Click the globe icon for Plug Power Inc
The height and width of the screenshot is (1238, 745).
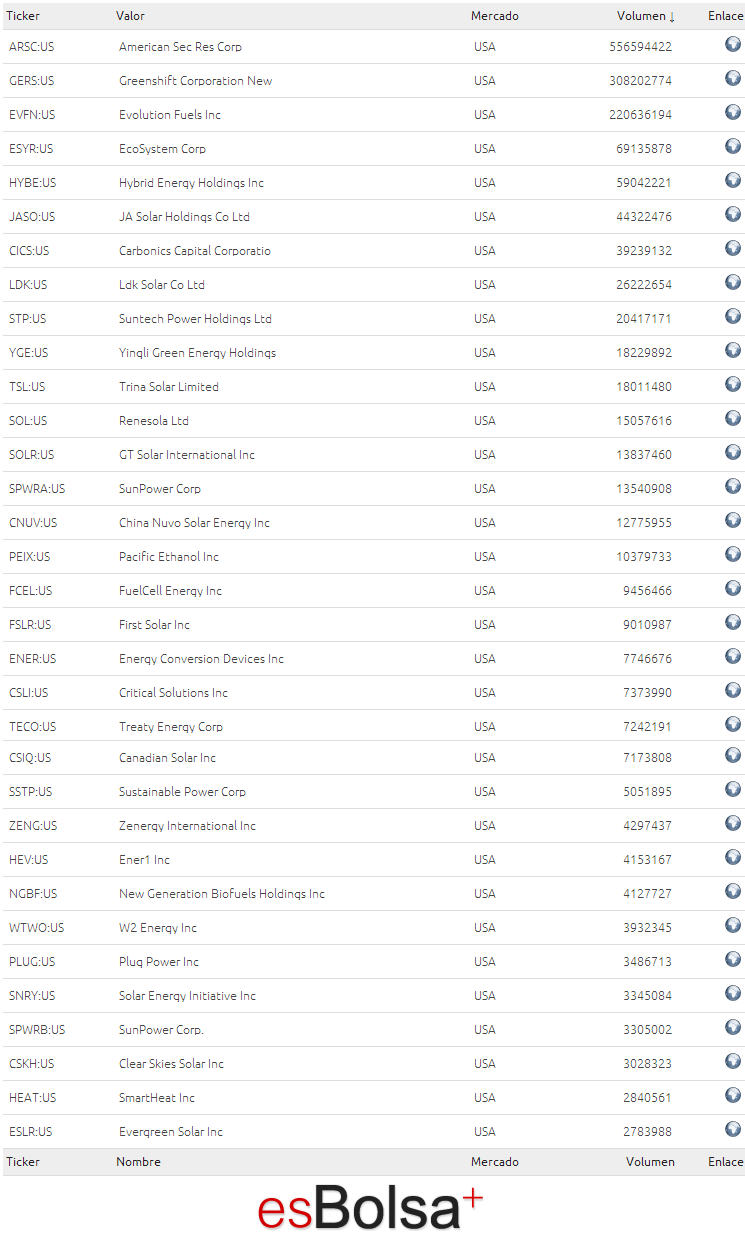tap(733, 959)
